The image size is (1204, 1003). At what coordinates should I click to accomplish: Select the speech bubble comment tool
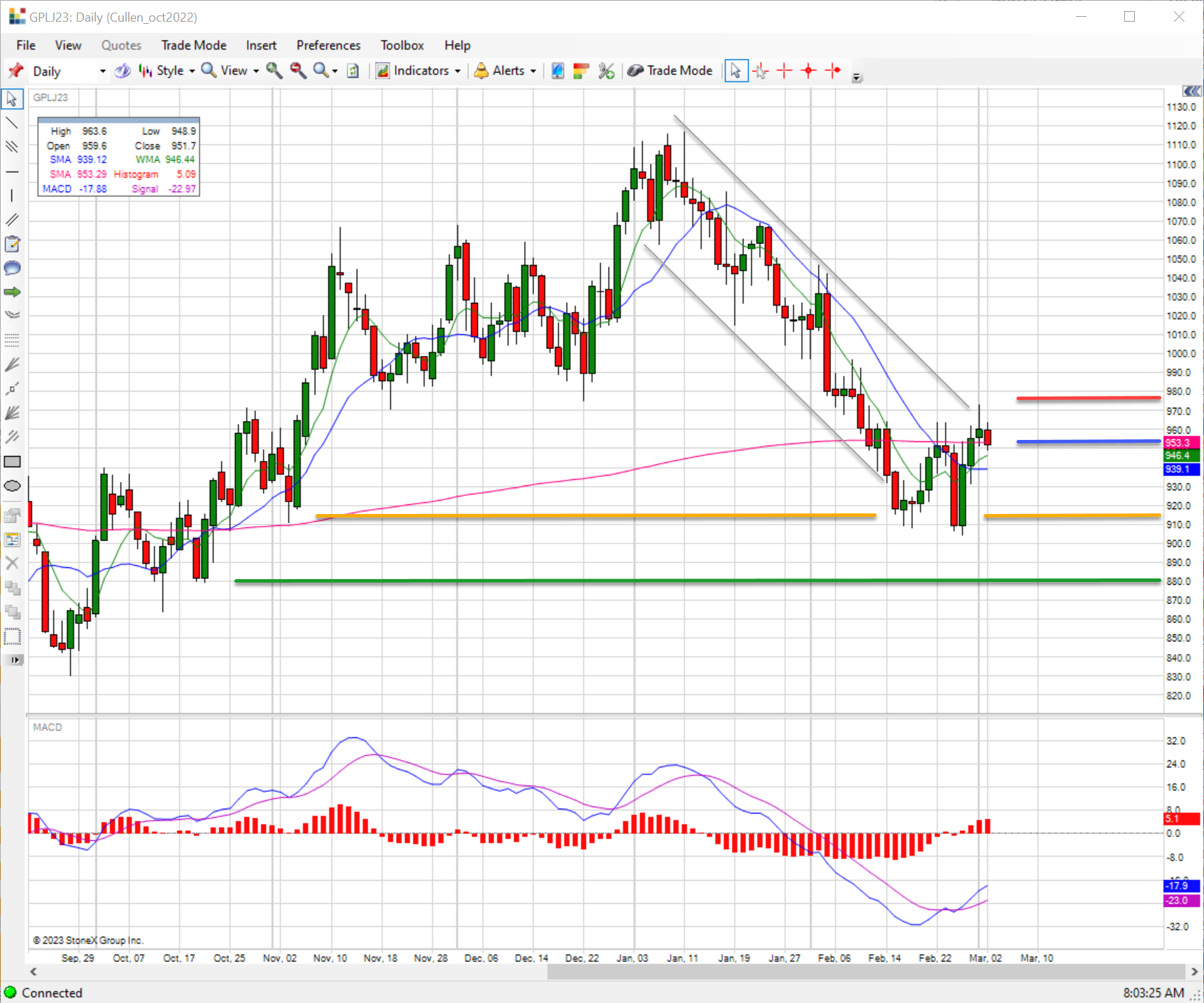tap(12, 268)
